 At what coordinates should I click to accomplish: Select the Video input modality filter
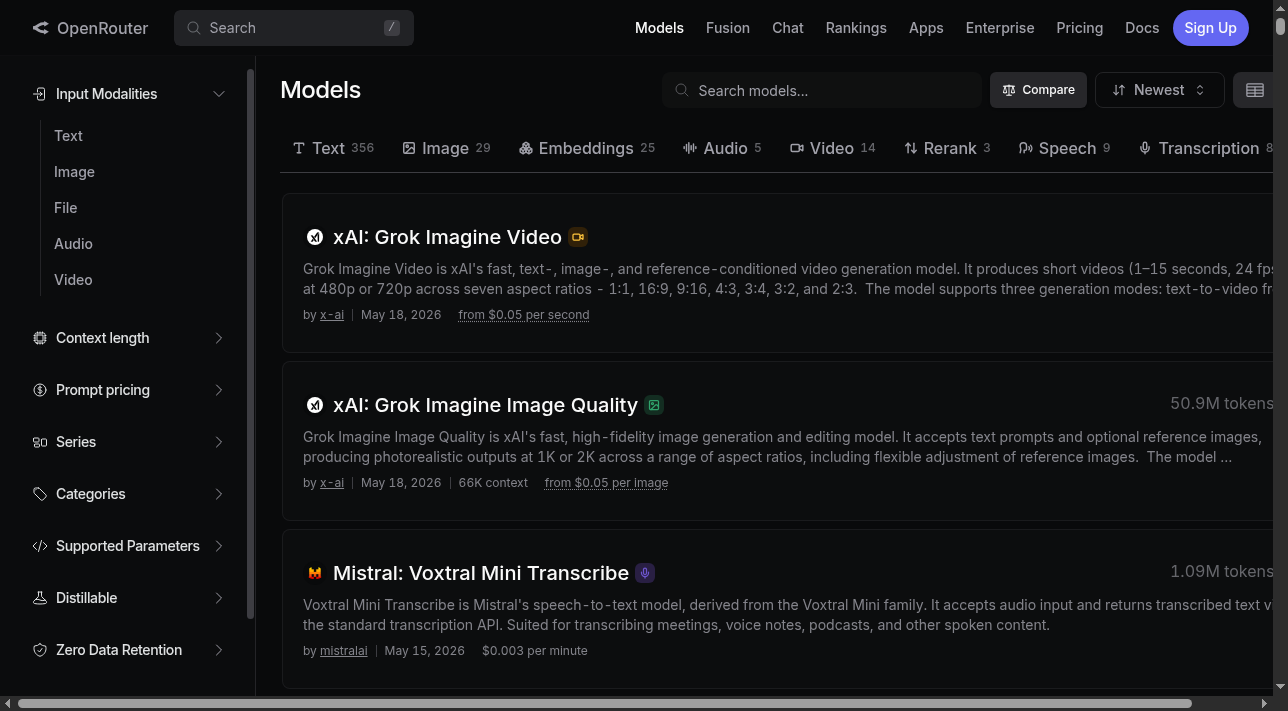(73, 280)
